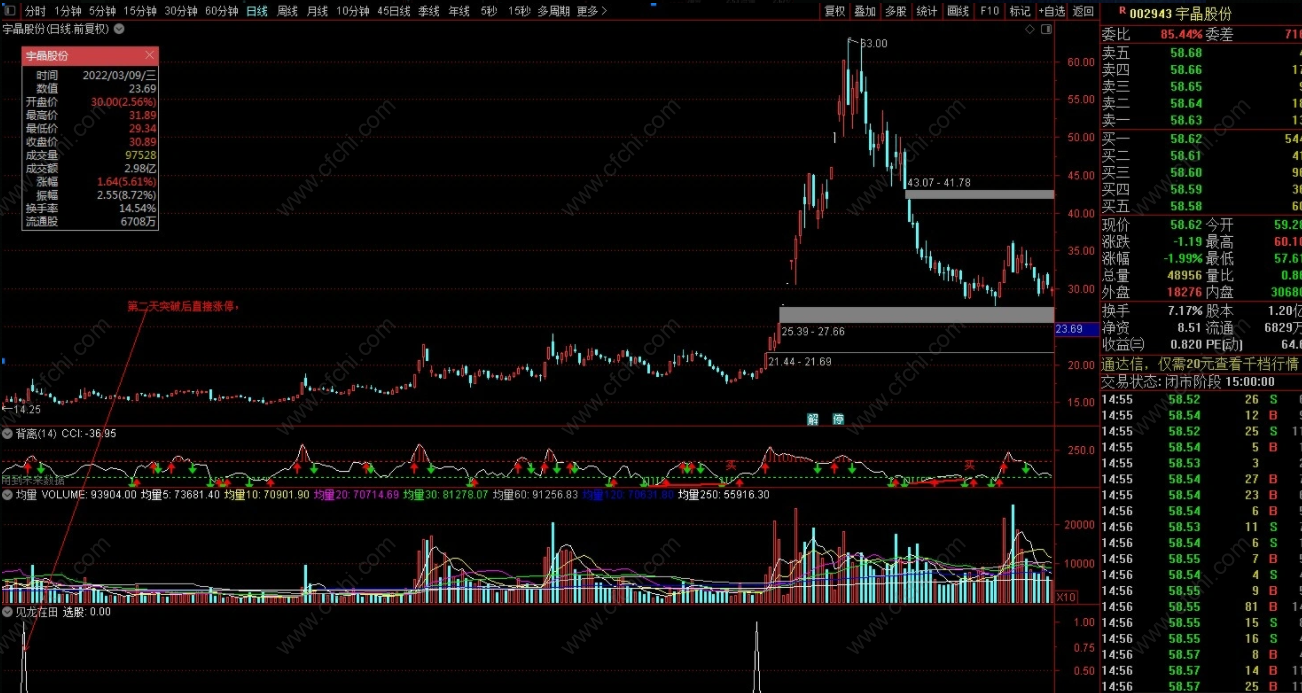Select the 买一 order row at 58.62
The image size is (1302, 693).
[x=1201, y=139]
